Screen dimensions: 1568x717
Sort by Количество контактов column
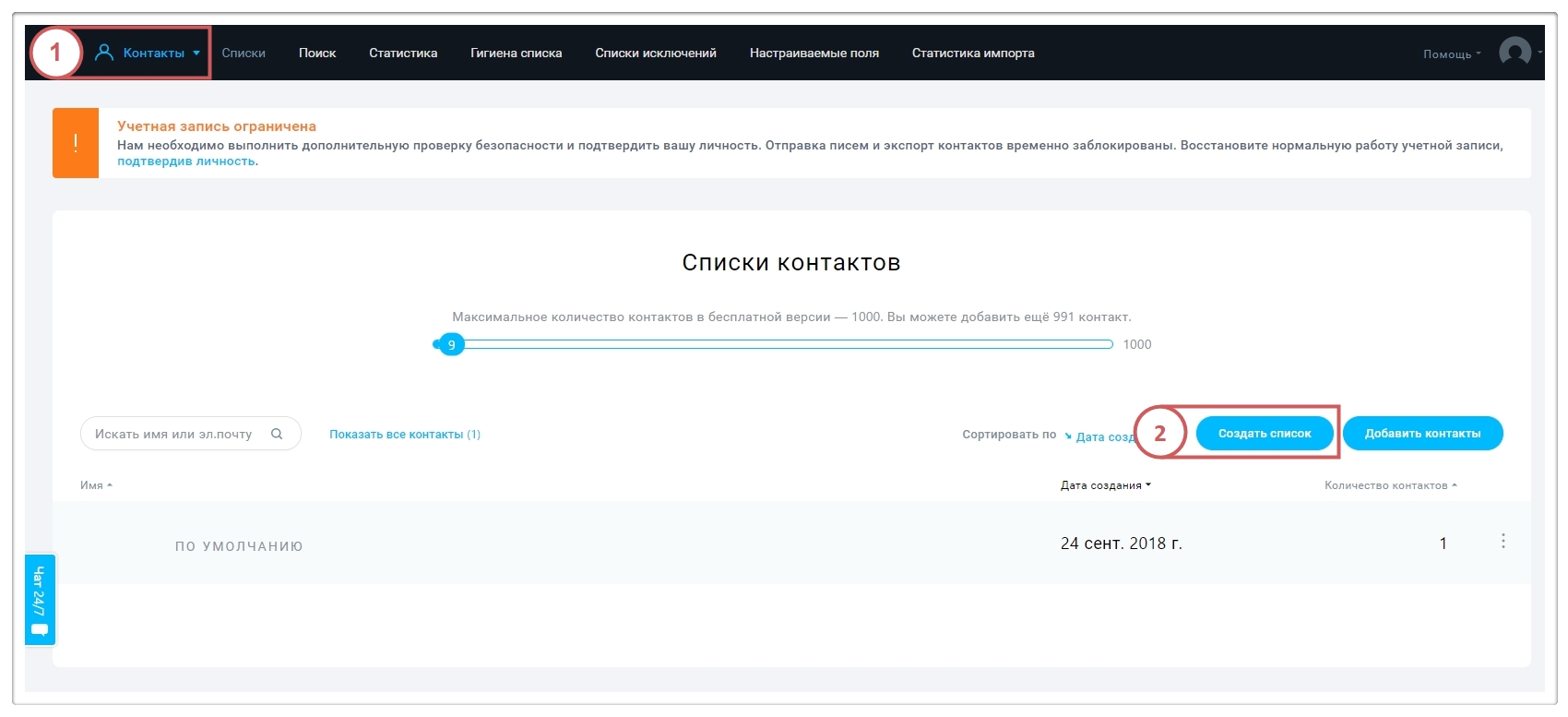point(1390,485)
